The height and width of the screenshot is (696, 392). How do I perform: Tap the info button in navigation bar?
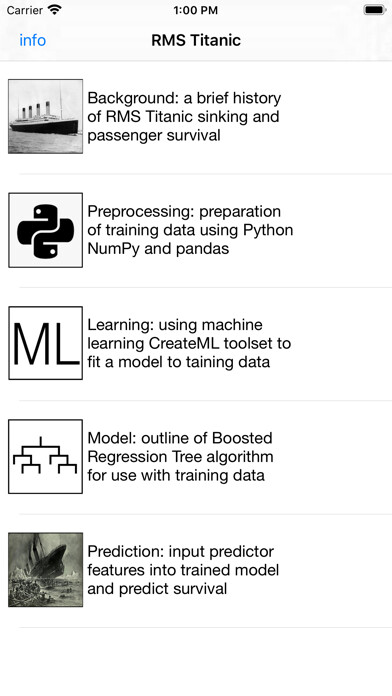[x=32, y=40]
